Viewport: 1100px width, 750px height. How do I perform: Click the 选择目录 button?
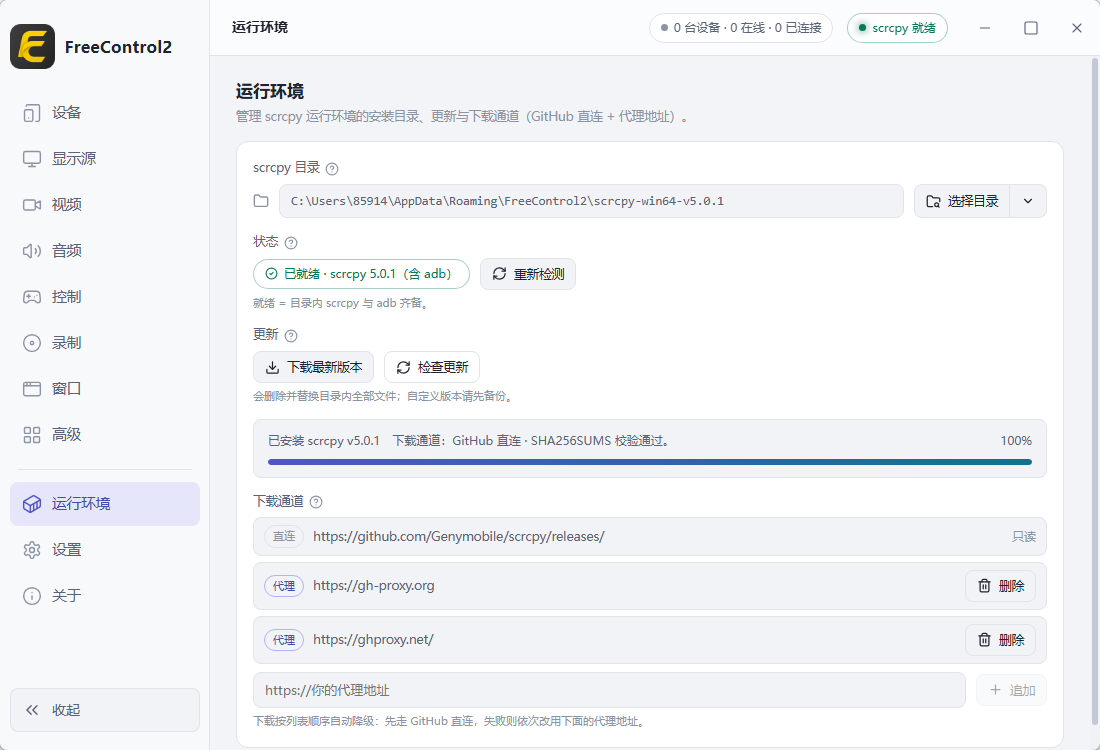pyautogui.click(x=962, y=201)
